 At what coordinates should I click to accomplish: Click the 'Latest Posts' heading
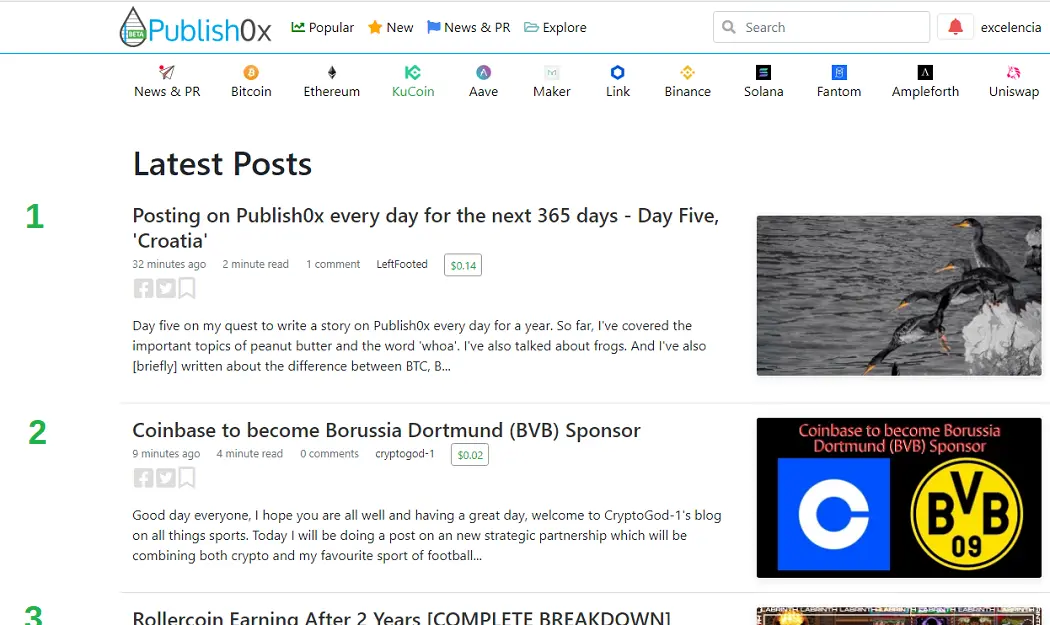[222, 164]
